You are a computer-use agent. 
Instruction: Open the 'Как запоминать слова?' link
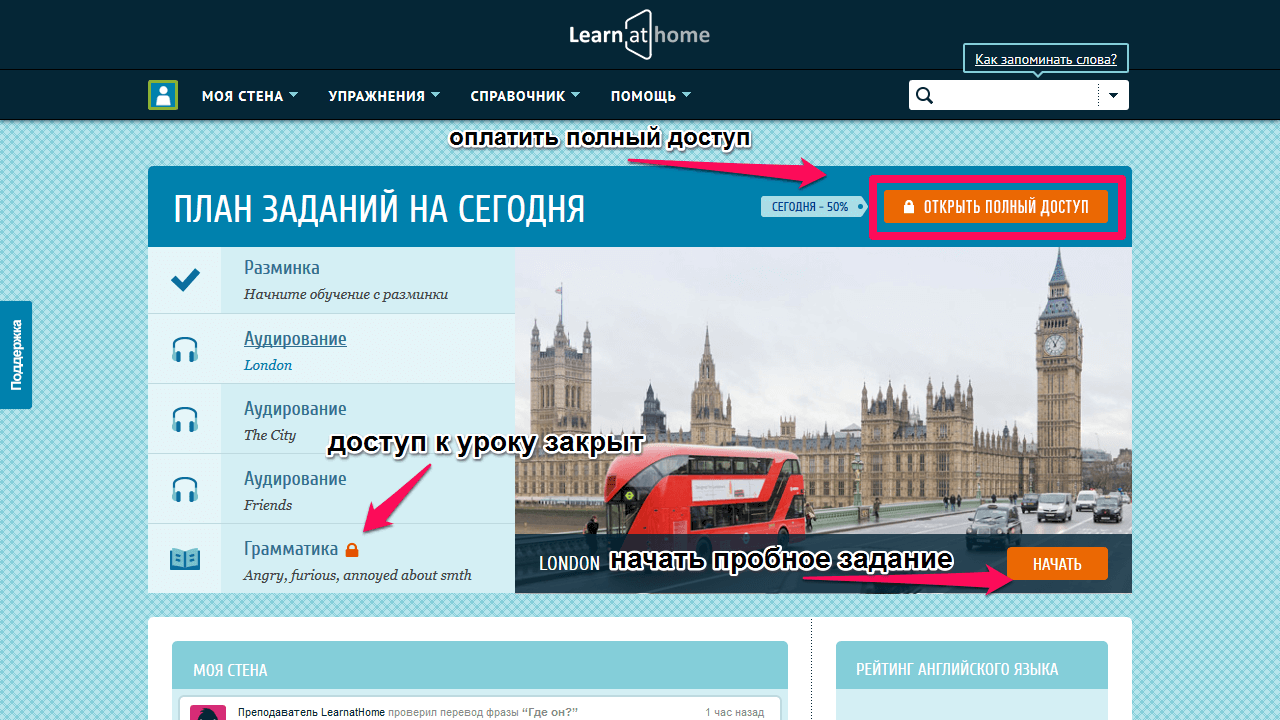tap(1046, 60)
